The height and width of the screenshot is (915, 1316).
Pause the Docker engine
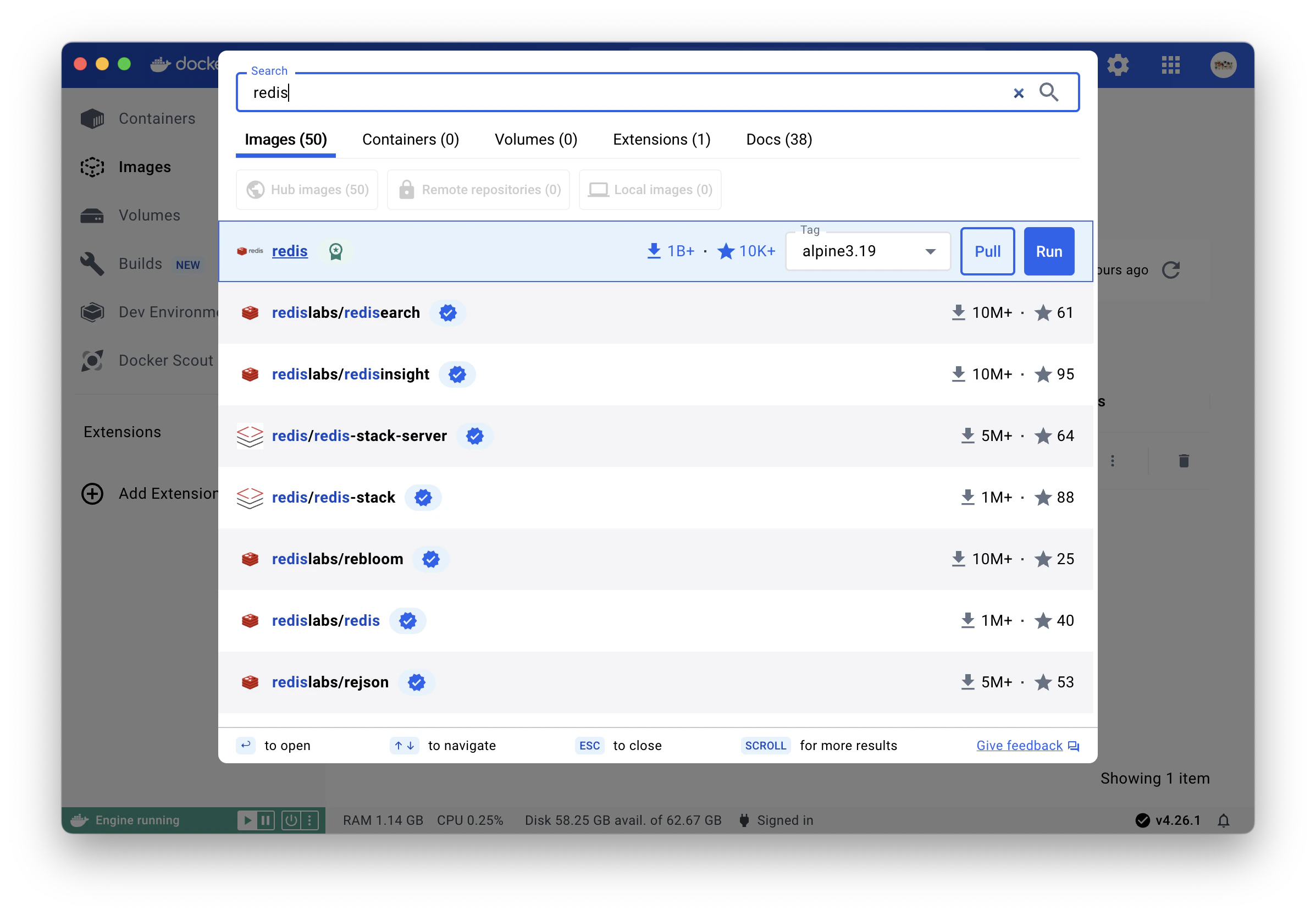click(266, 820)
